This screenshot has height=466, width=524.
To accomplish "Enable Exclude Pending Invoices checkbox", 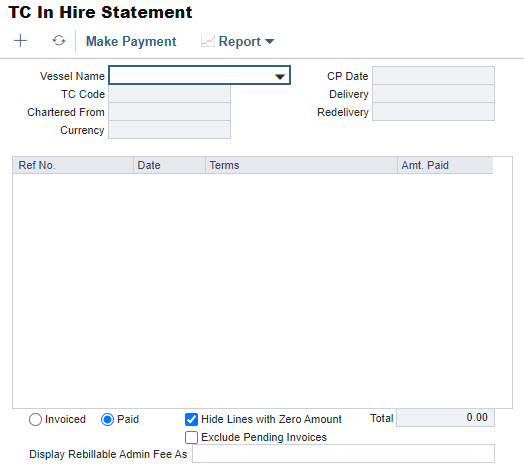I will [191, 437].
